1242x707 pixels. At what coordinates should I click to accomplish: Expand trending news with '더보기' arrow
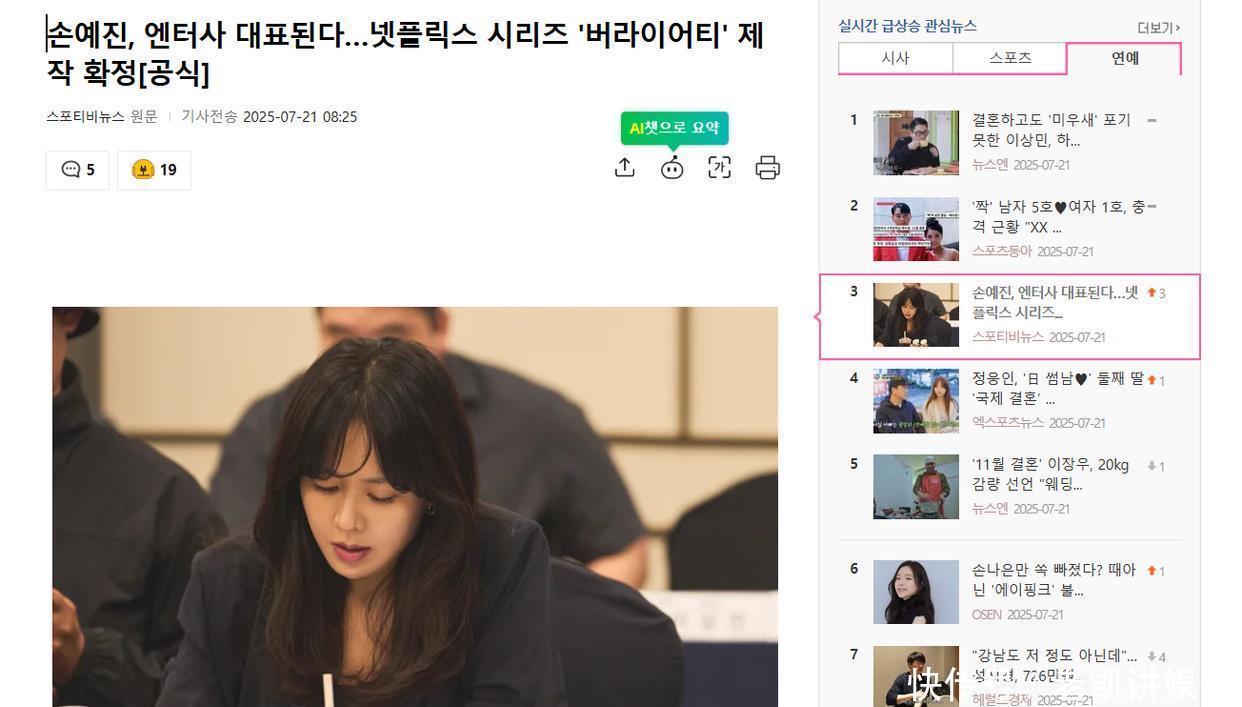1159,28
